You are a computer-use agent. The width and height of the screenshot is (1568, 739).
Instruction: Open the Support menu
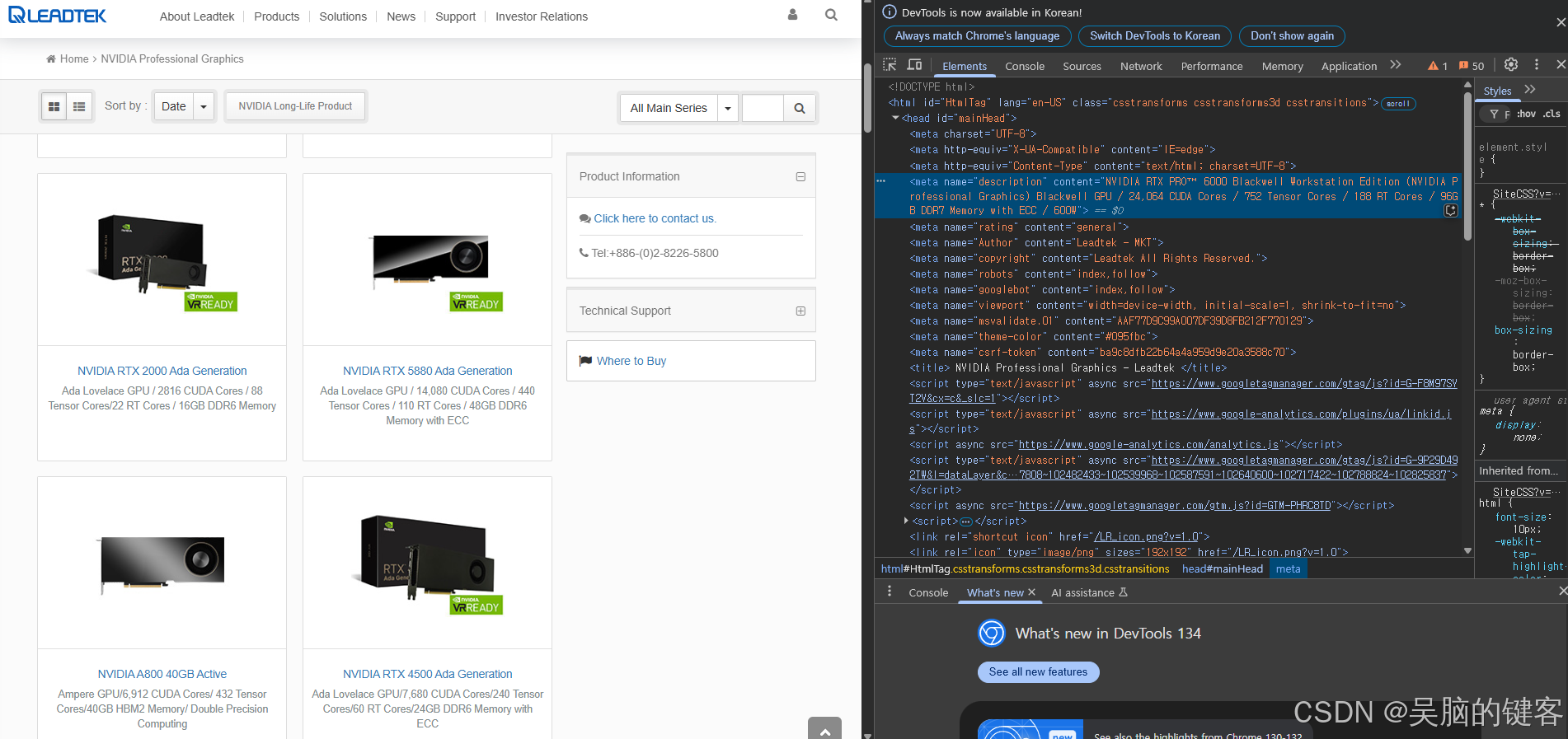pyautogui.click(x=455, y=16)
